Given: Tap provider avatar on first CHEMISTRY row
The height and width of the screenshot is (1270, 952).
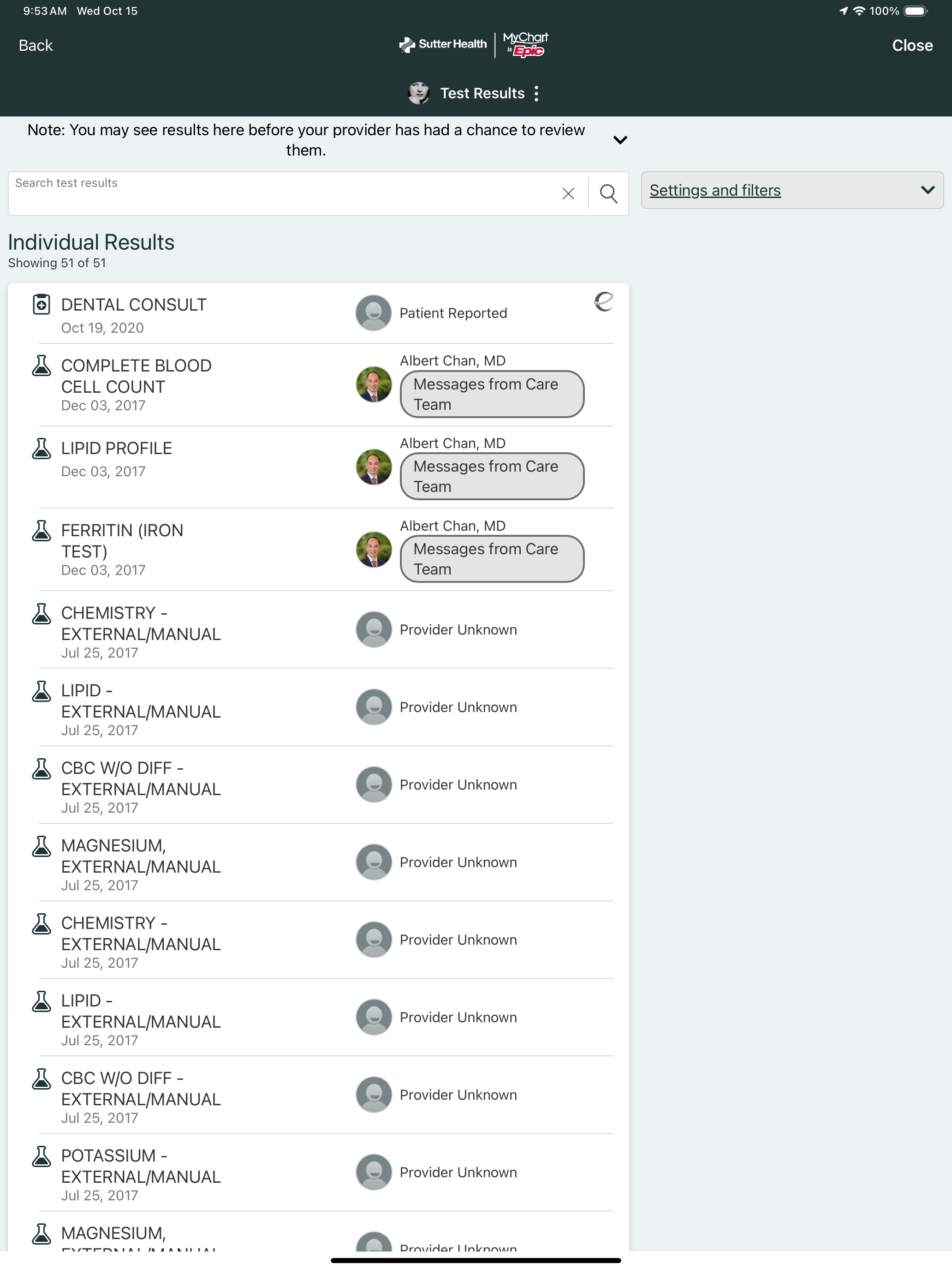Looking at the screenshot, I should tap(374, 630).
